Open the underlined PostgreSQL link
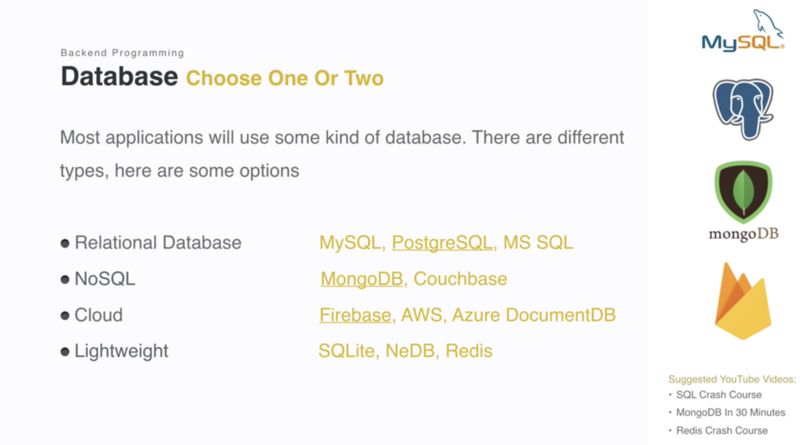 [442, 243]
